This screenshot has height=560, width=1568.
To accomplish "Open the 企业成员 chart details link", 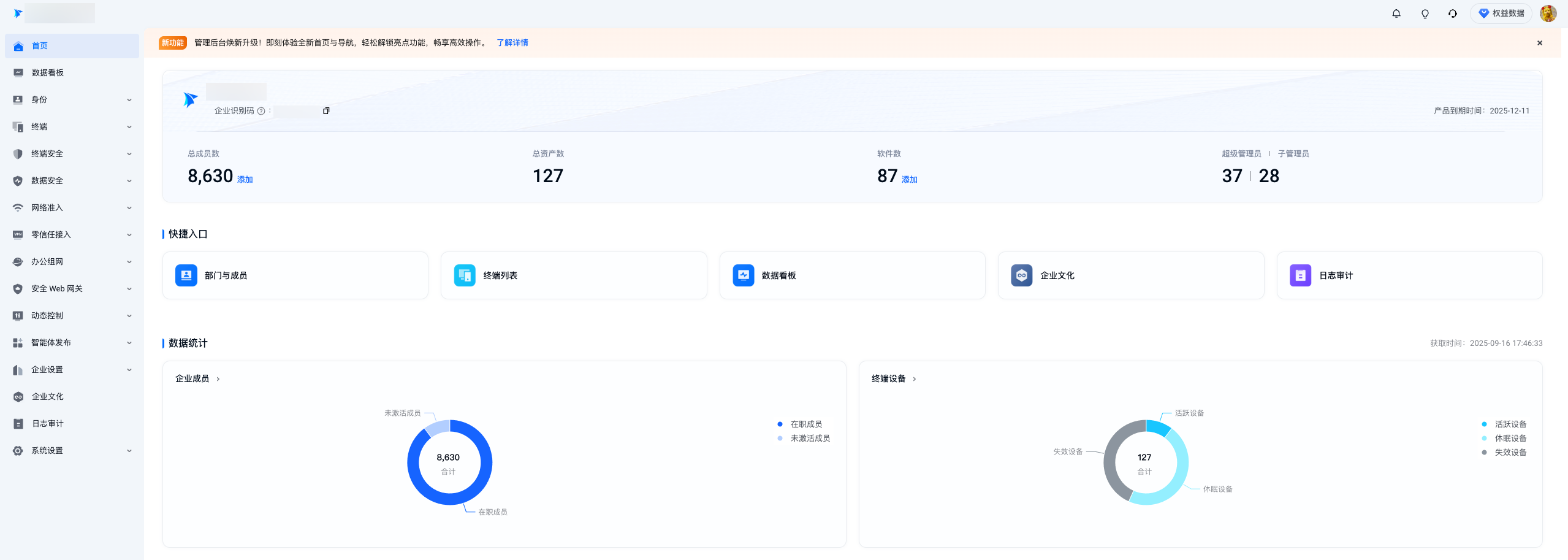I will click(197, 379).
